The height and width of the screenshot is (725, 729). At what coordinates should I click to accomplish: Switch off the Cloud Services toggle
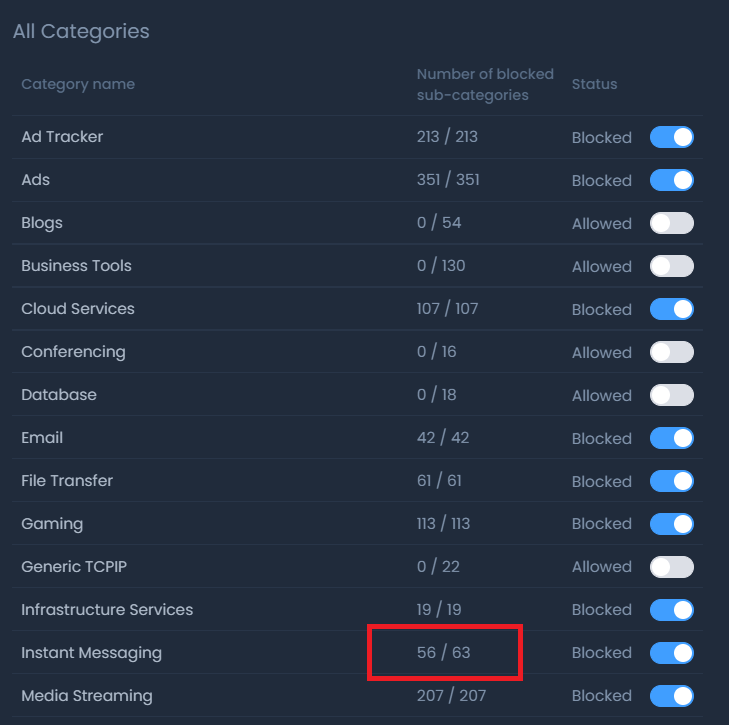coord(671,309)
